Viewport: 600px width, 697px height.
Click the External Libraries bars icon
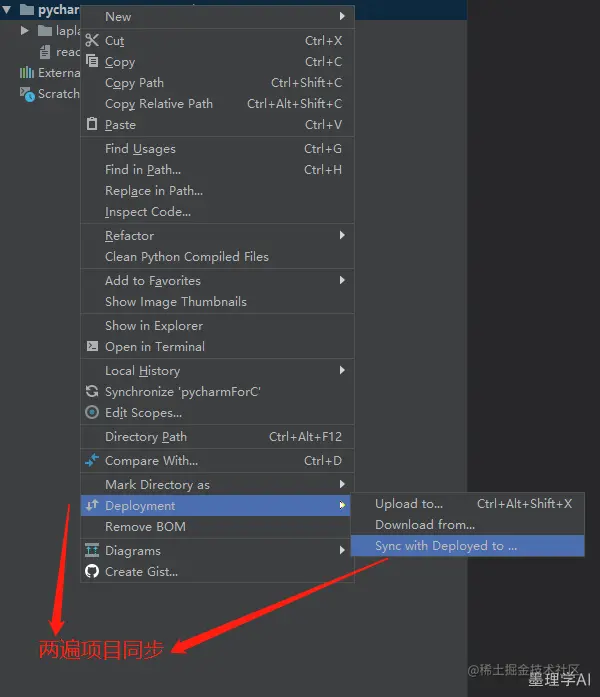(27, 72)
